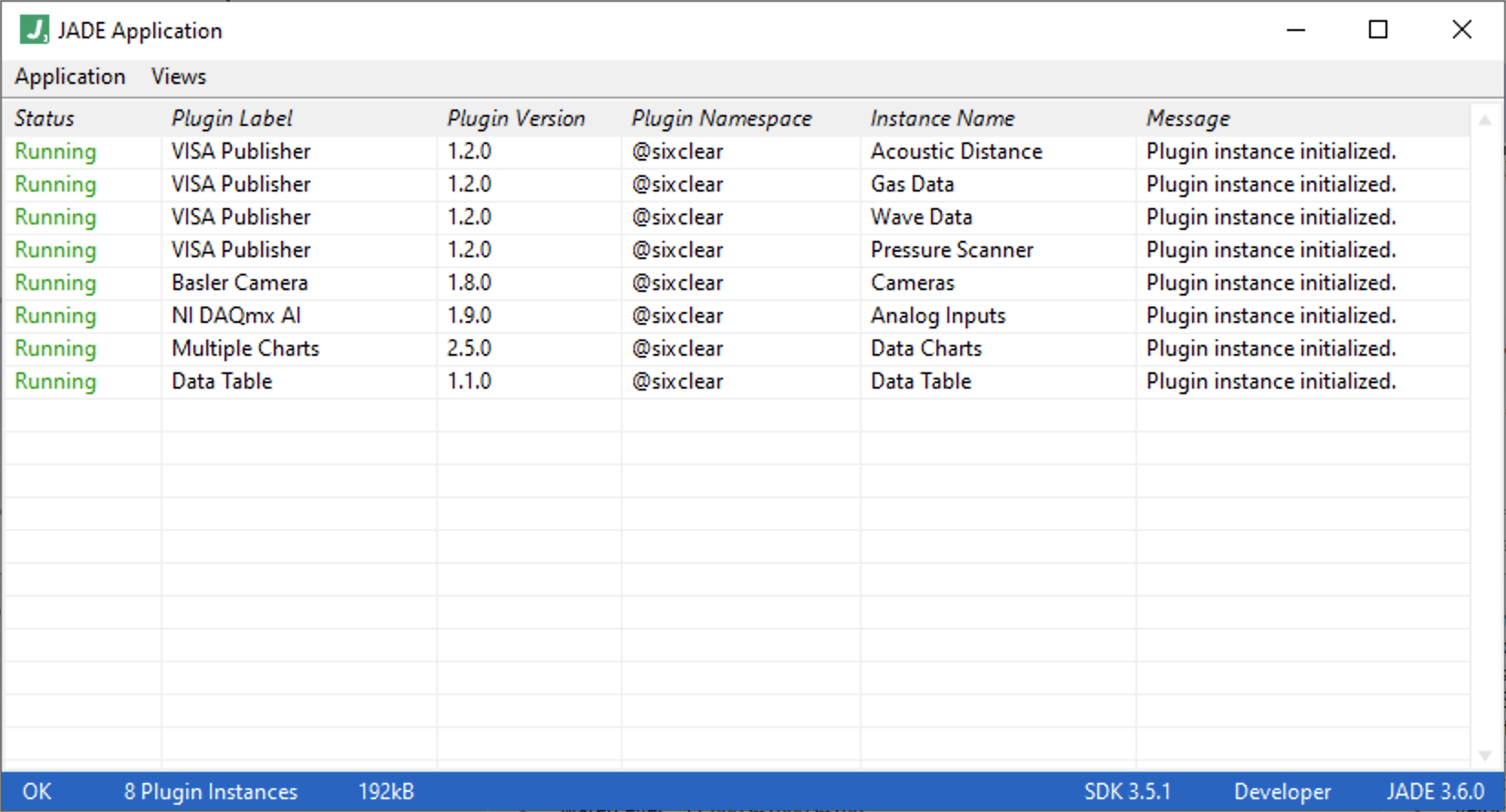This screenshot has width=1506, height=812.
Task: Click the OK status in the status bar
Action: [37, 791]
